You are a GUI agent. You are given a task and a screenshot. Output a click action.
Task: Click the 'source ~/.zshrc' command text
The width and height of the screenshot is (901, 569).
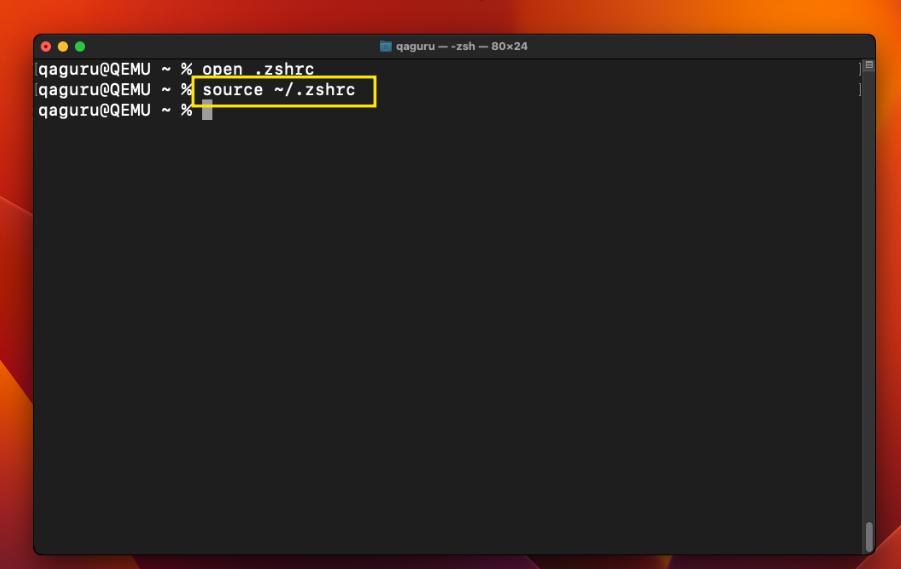(x=279, y=90)
